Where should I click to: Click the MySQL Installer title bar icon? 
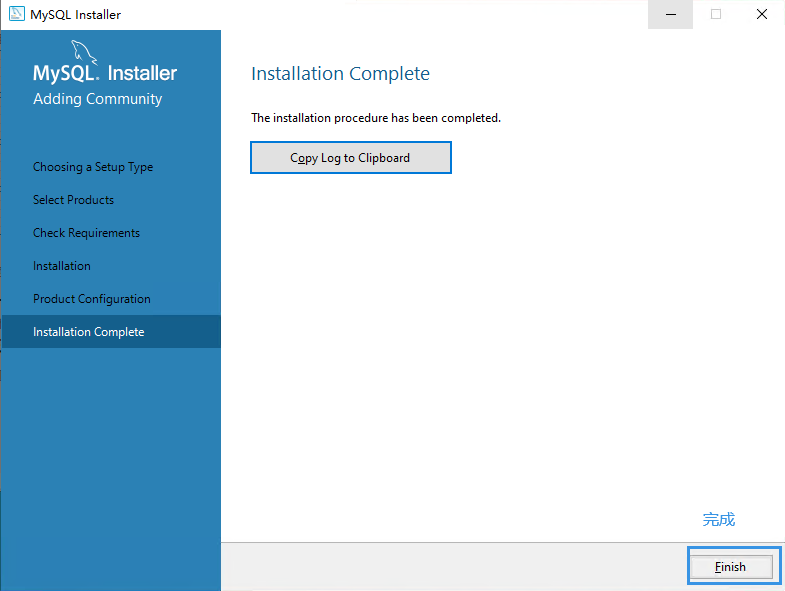point(17,14)
